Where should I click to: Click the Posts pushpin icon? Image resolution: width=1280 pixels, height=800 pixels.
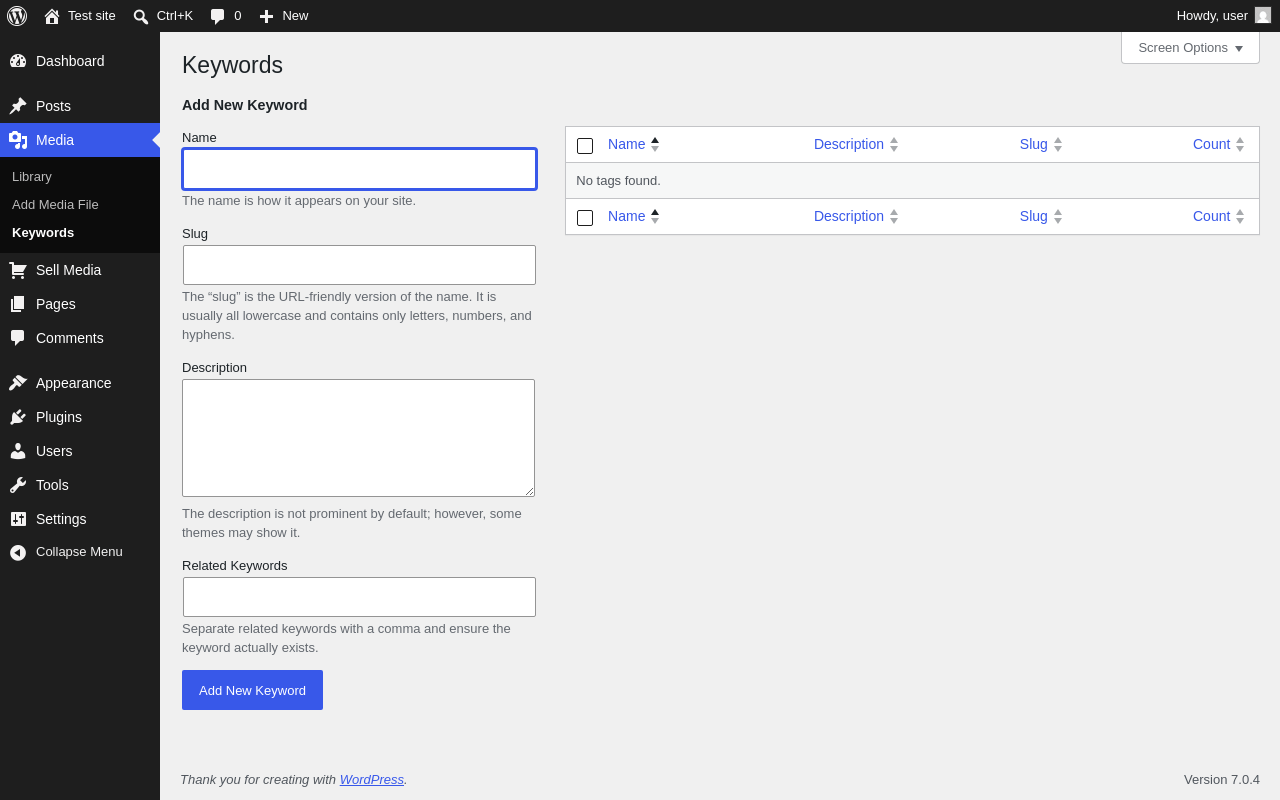coord(18,106)
